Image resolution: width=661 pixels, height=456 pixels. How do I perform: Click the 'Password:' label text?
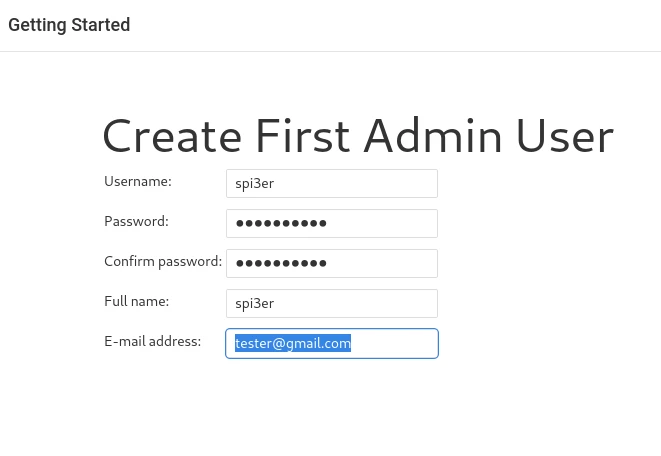tap(136, 221)
